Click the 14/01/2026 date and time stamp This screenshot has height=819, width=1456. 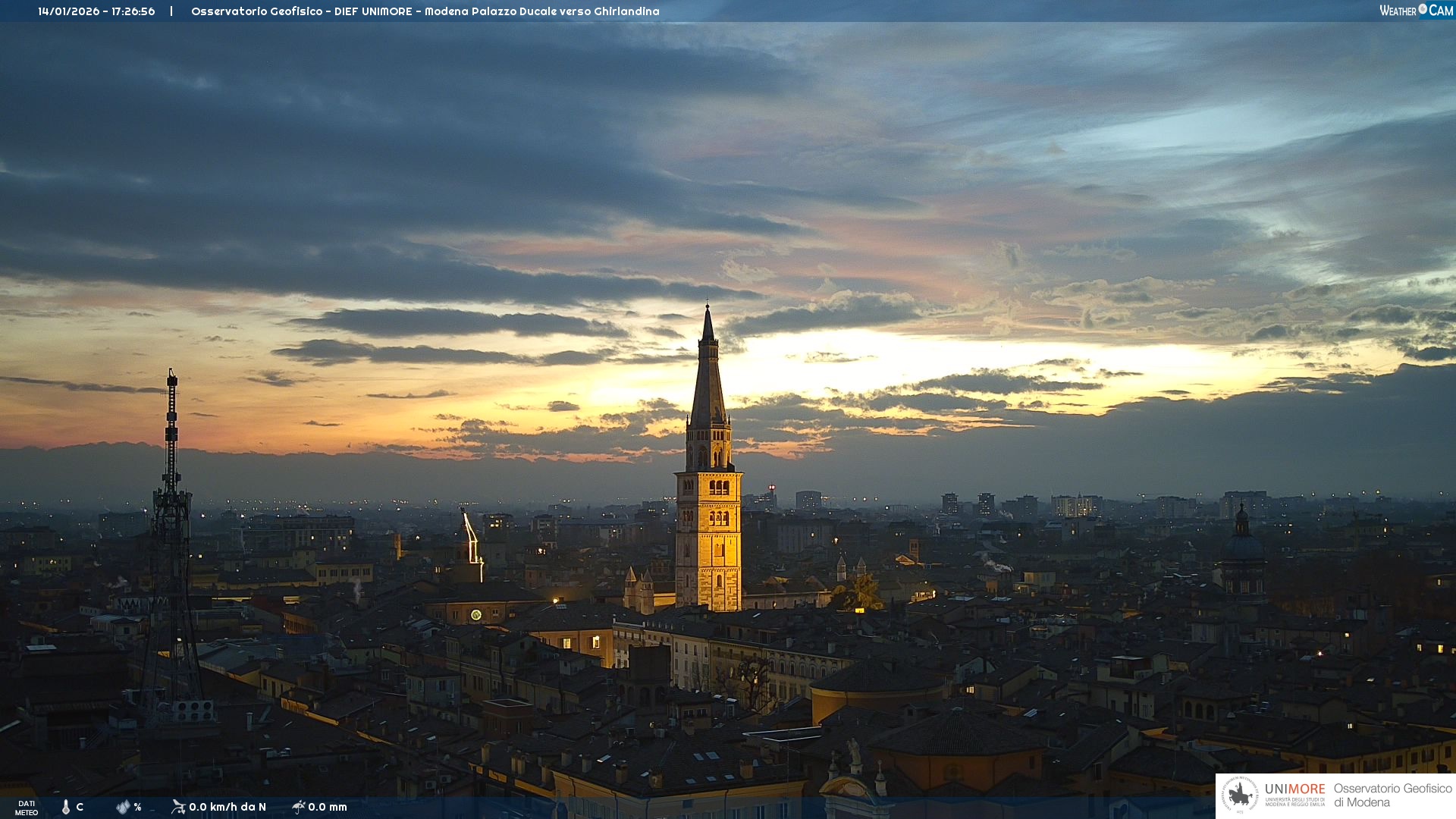96,11
